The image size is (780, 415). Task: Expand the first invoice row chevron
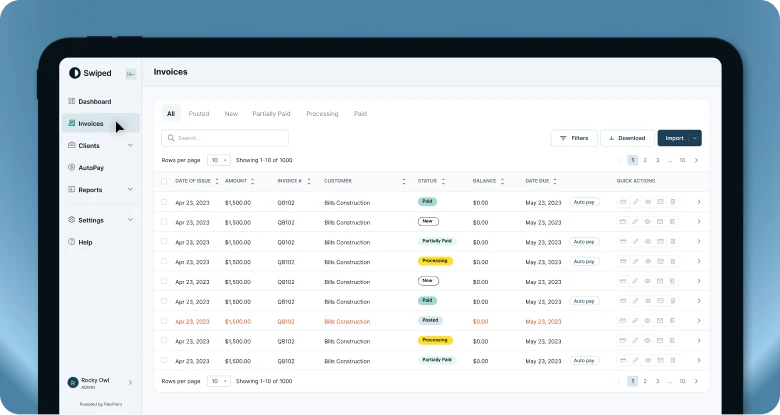[x=699, y=202]
